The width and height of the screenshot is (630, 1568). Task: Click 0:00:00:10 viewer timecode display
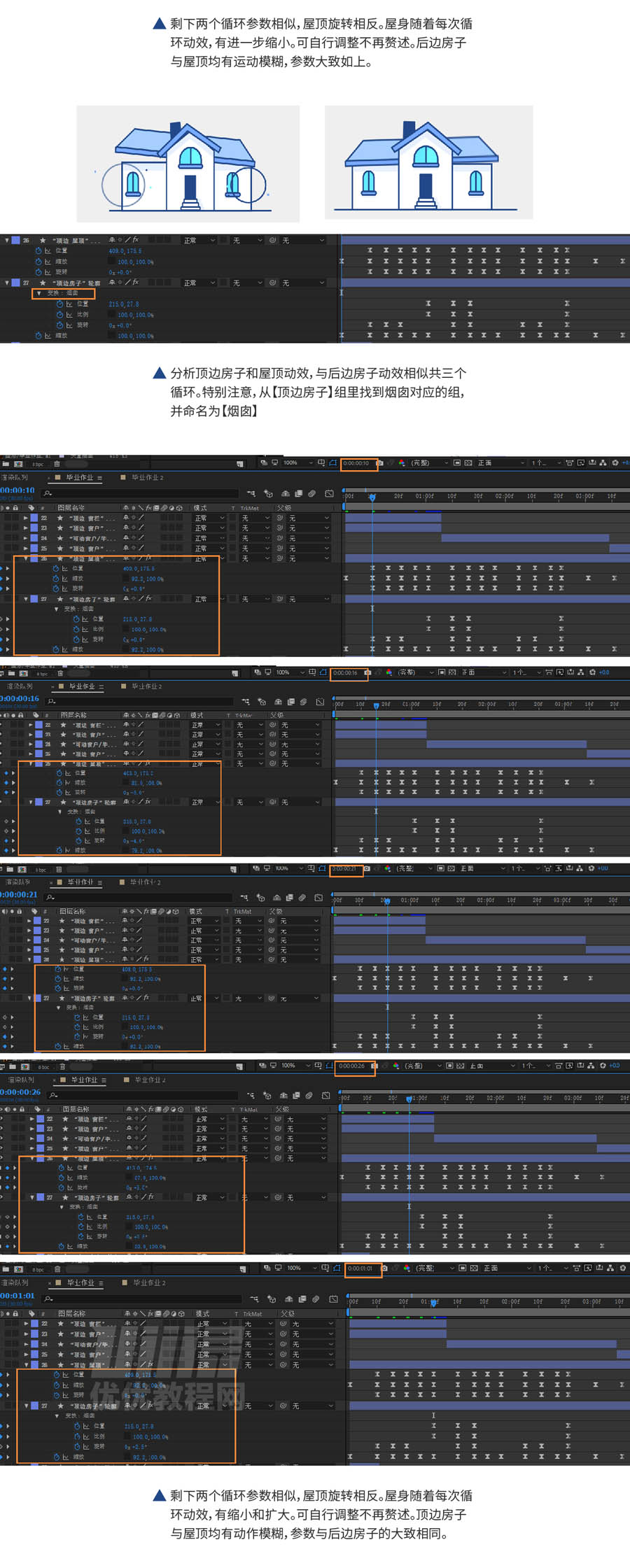[x=356, y=462]
